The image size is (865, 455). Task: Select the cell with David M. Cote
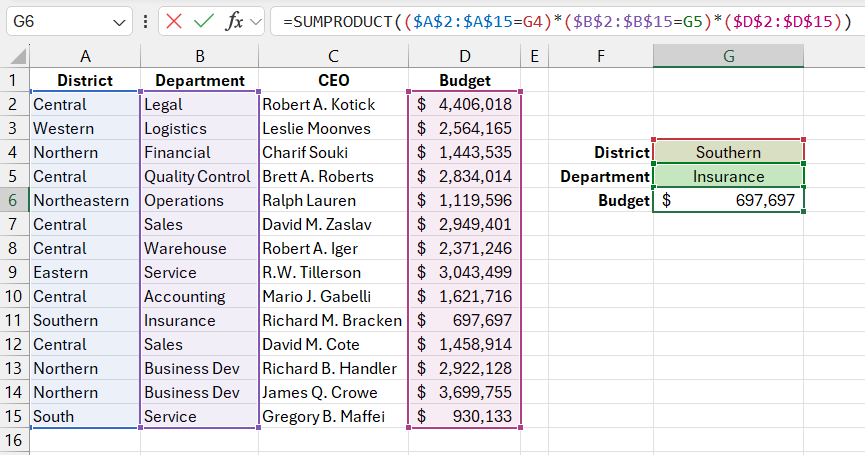(x=333, y=344)
